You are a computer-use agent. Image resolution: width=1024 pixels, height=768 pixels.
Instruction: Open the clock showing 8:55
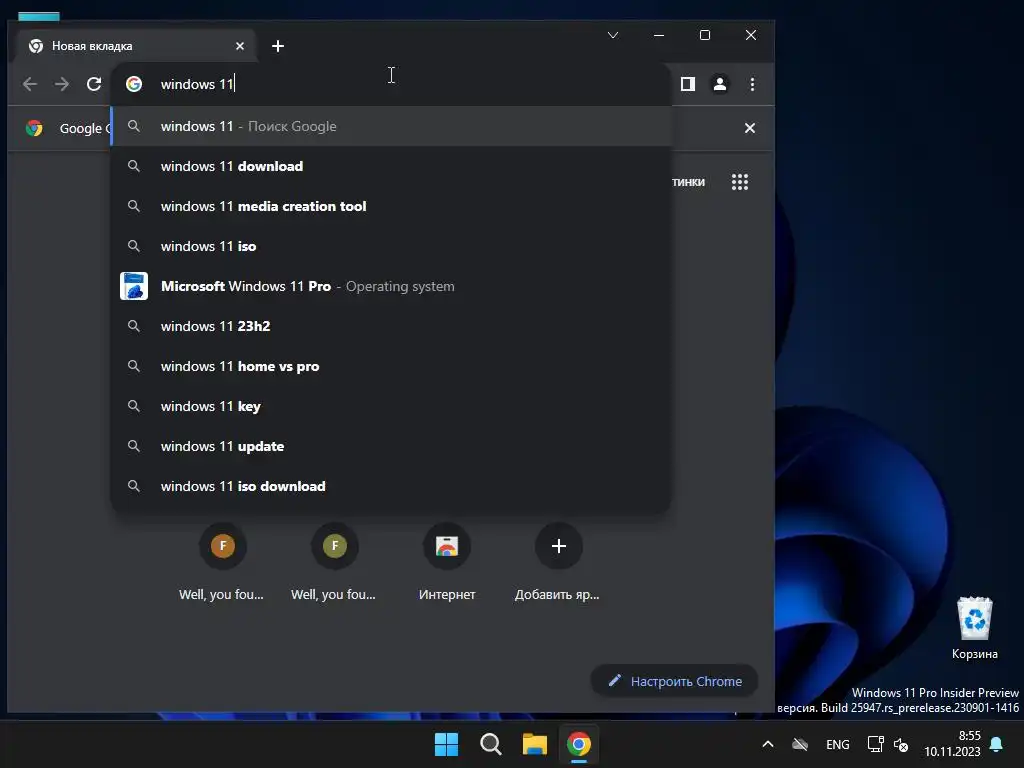tap(952, 744)
